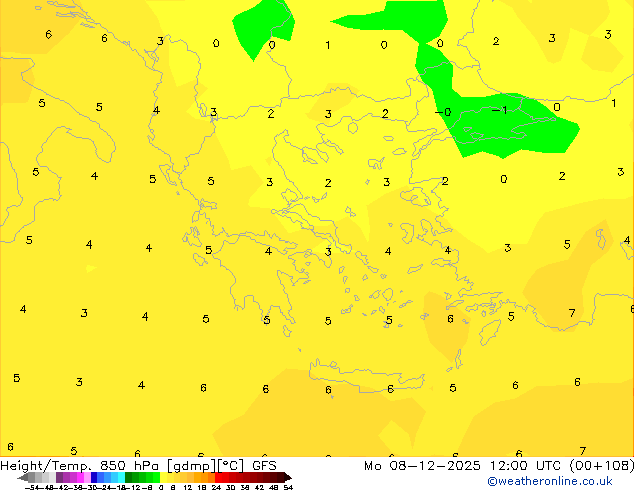
Task: Pick the cyan legend swatch above -18
Action: pyautogui.click(x=121, y=477)
